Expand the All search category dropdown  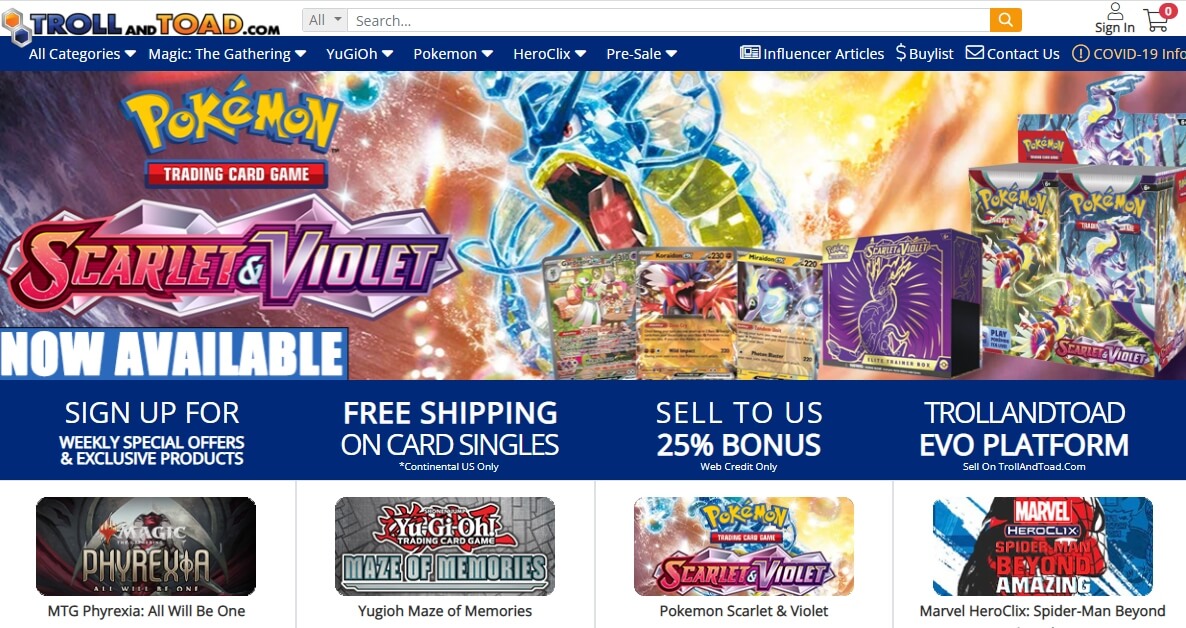325,20
